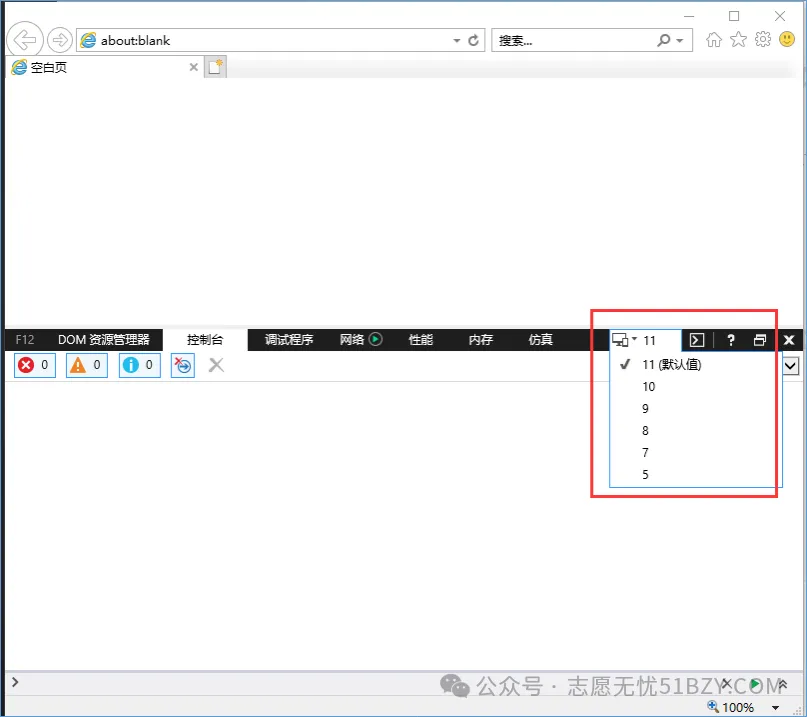Click the magnifier search icon

coord(664,40)
